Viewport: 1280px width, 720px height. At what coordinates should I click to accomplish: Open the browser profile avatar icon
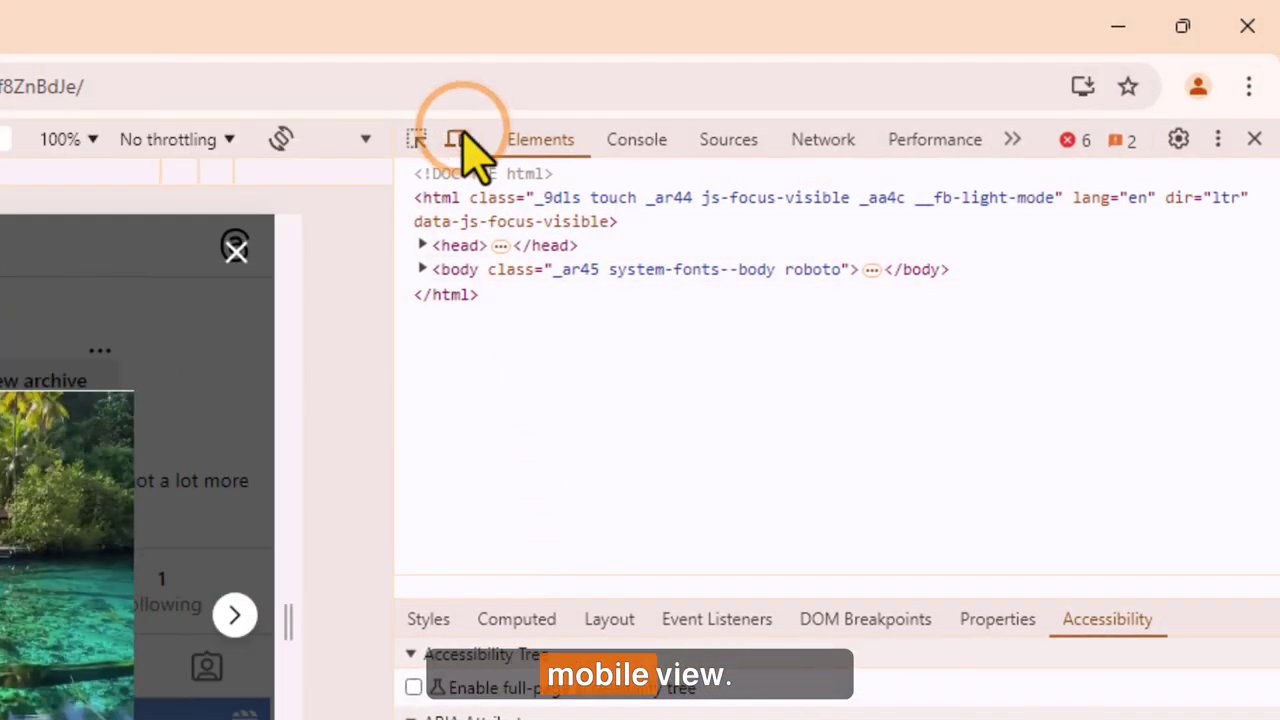tap(1198, 86)
